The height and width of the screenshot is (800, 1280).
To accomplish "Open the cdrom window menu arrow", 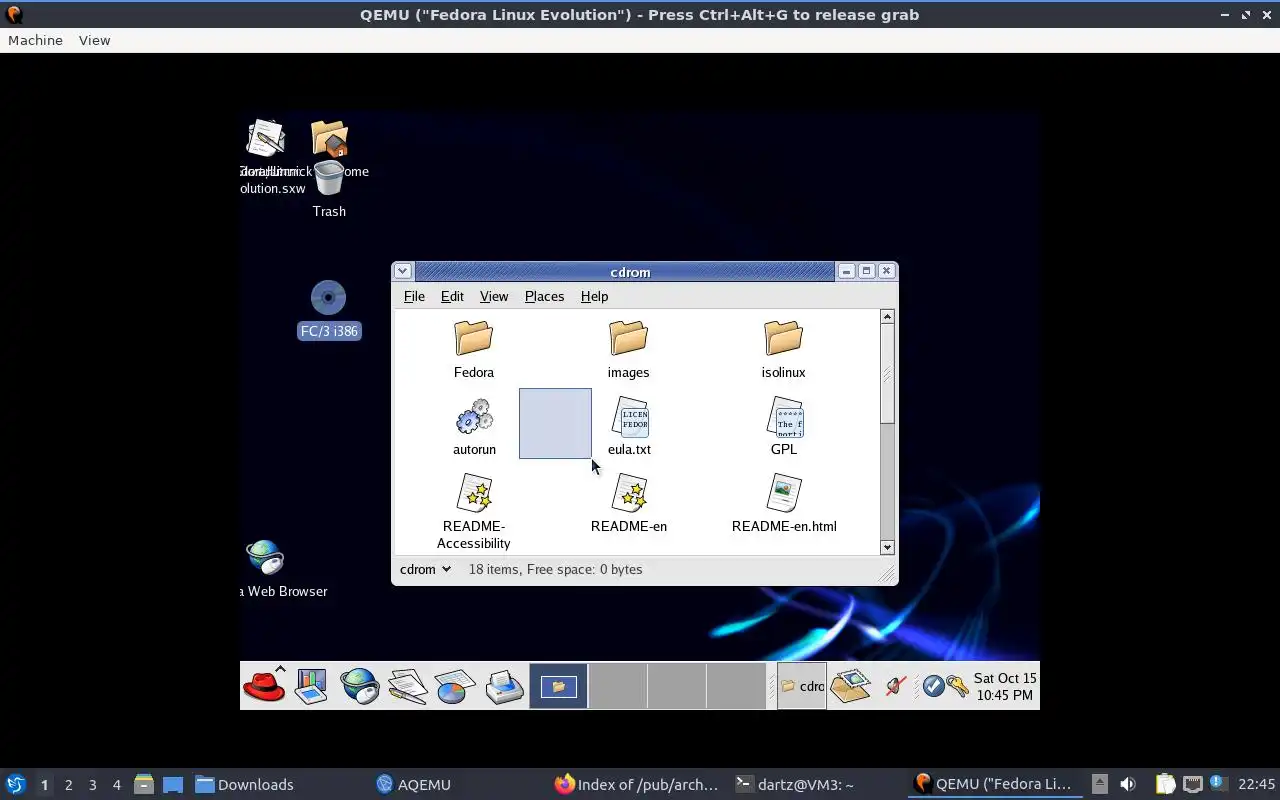I will click(x=402, y=271).
